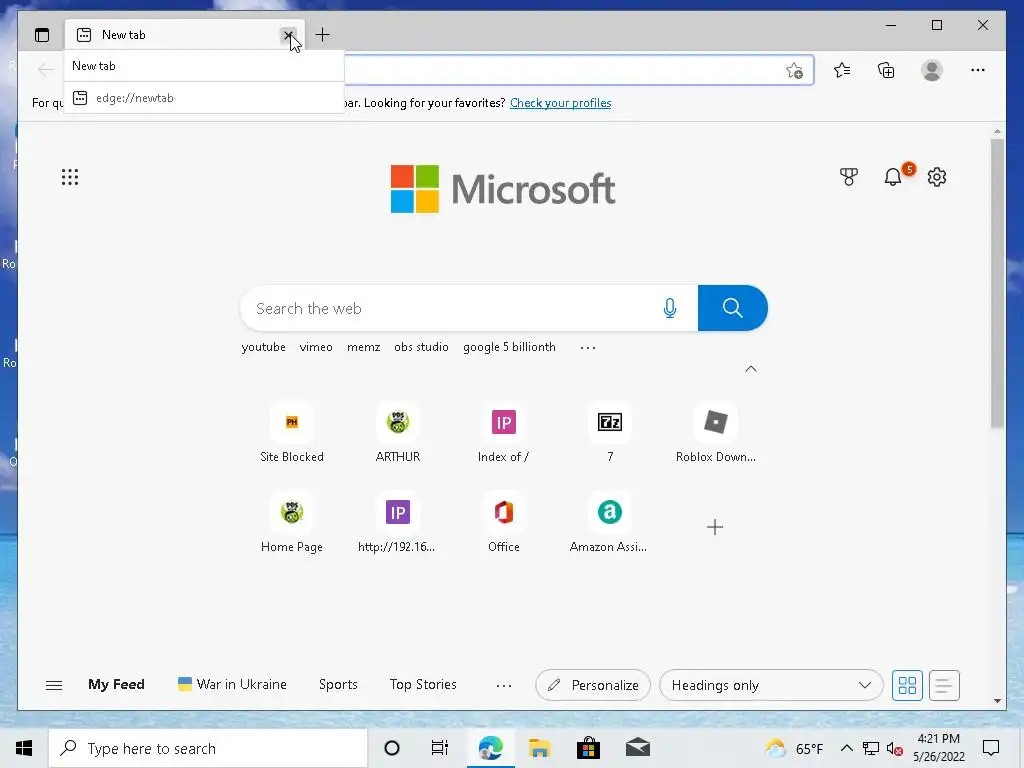
Task: Open the Site Blocked quick link
Action: coord(292,433)
